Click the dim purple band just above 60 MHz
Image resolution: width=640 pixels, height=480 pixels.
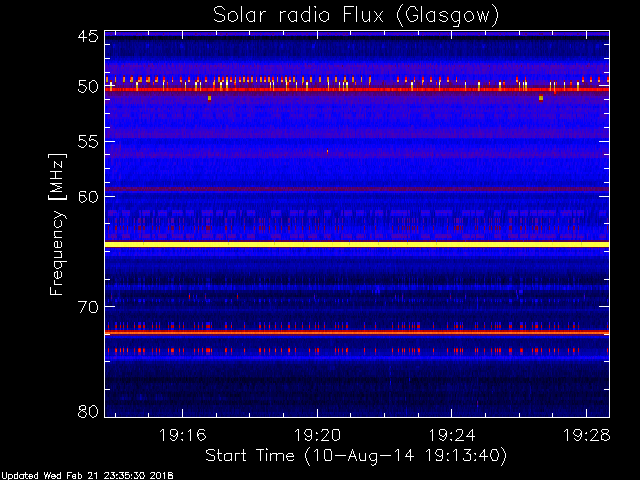357,189
